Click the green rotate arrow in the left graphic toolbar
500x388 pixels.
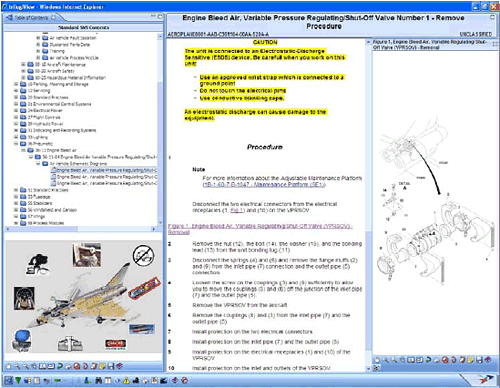point(60,366)
